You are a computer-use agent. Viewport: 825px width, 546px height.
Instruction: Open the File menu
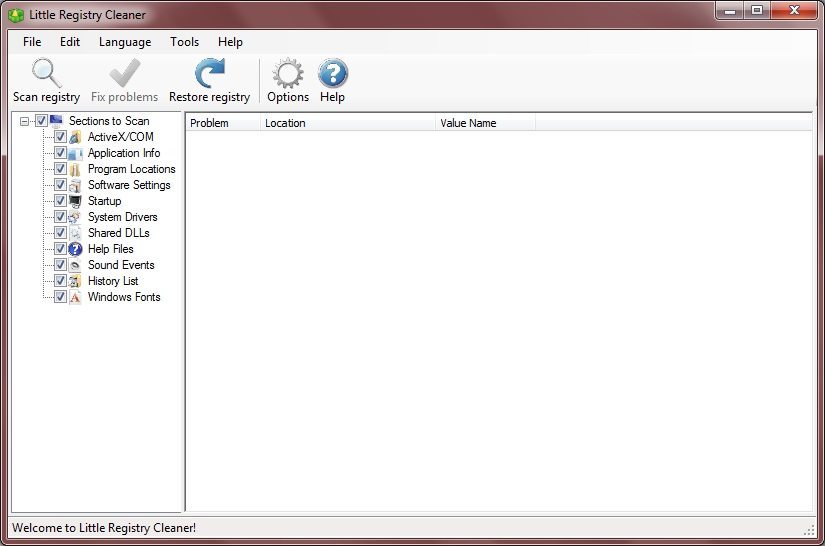point(32,42)
